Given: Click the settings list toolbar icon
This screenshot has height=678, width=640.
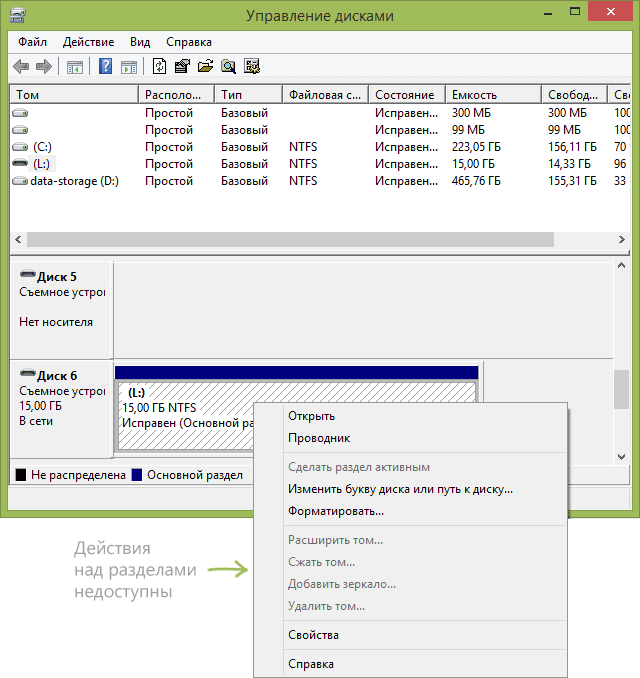Looking at the screenshot, I should 252,66.
